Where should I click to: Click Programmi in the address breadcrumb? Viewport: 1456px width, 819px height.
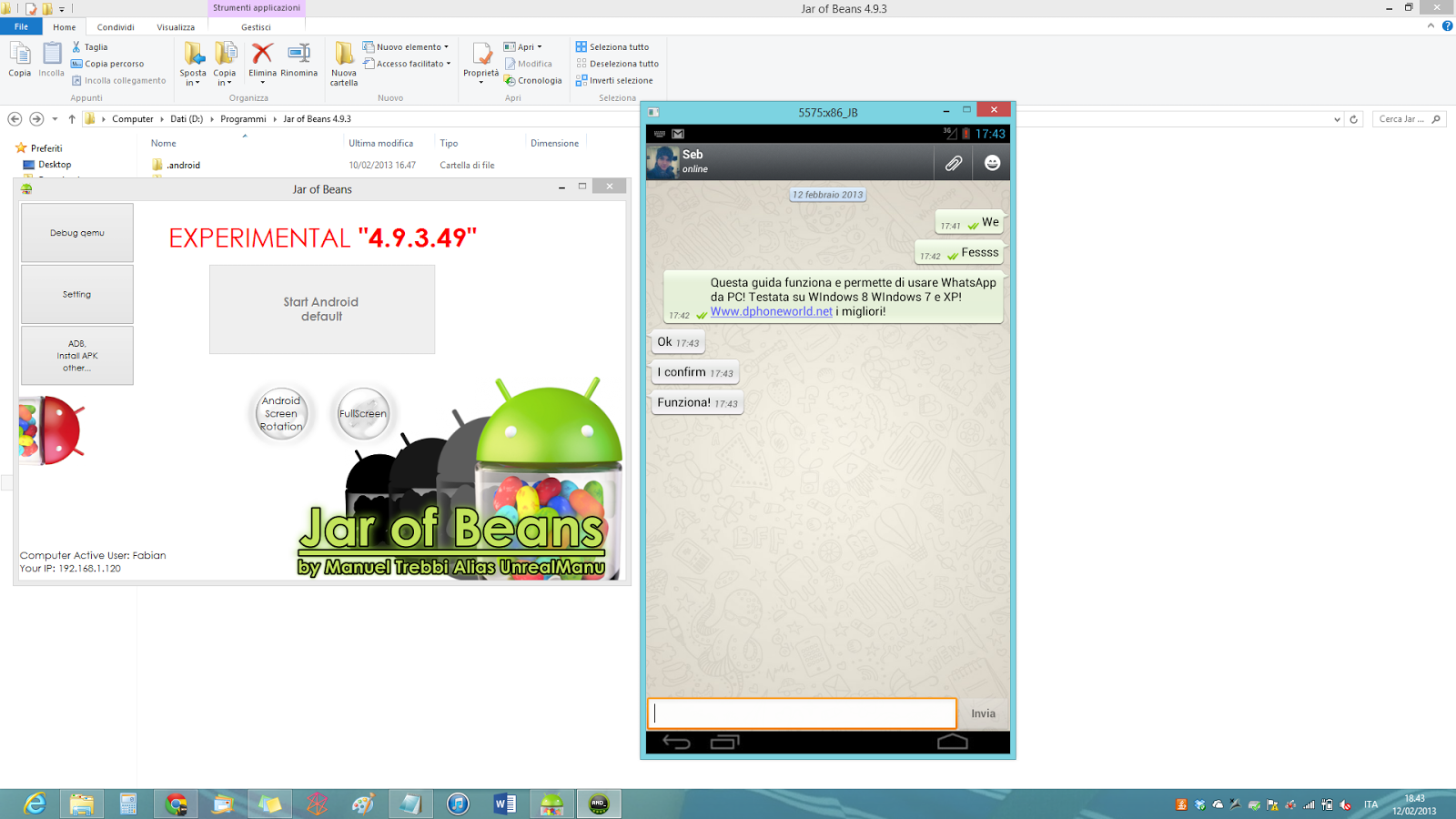click(x=243, y=119)
